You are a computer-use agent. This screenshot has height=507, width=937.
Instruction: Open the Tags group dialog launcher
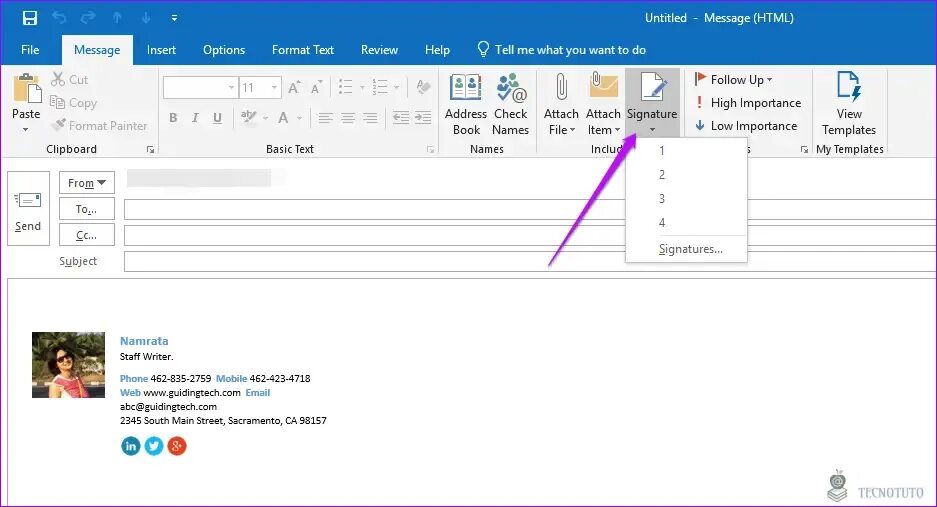804,149
